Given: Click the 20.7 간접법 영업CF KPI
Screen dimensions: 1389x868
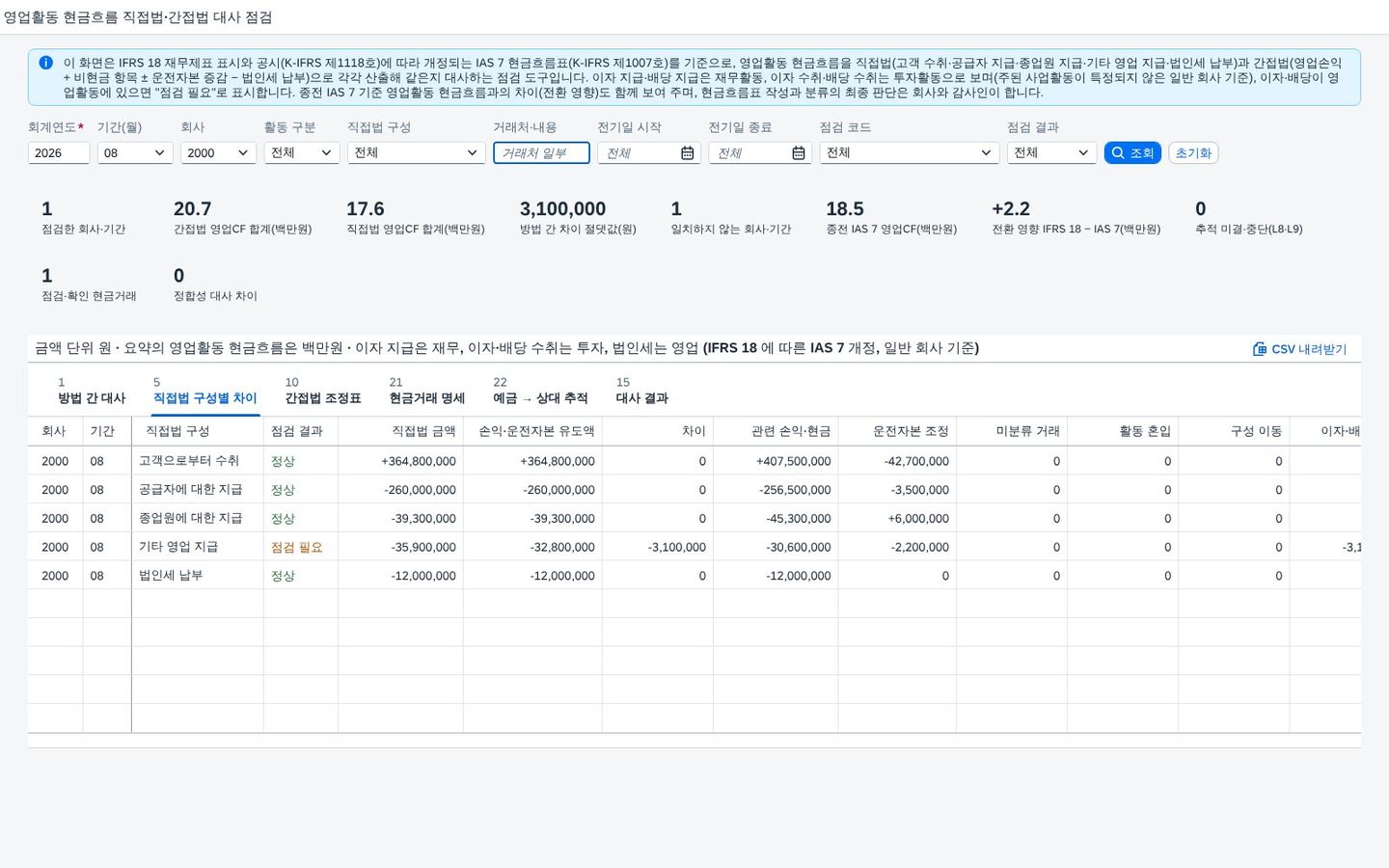Looking at the screenshot, I should (243, 218).
